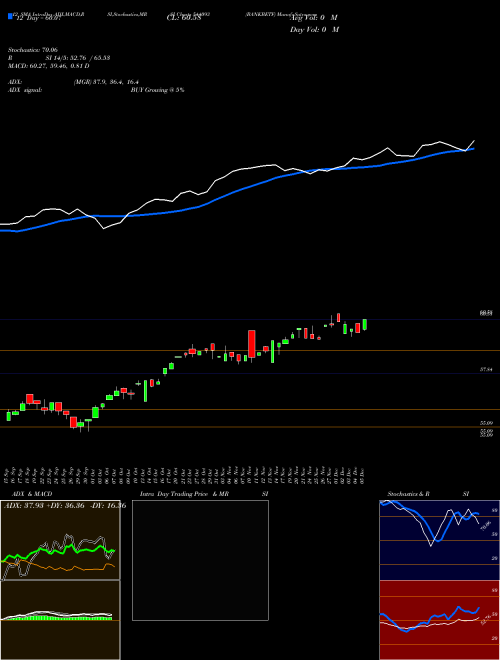Click the thick blue moving average line
Viewport: 500px width, 660px height.
click(236, 192)
